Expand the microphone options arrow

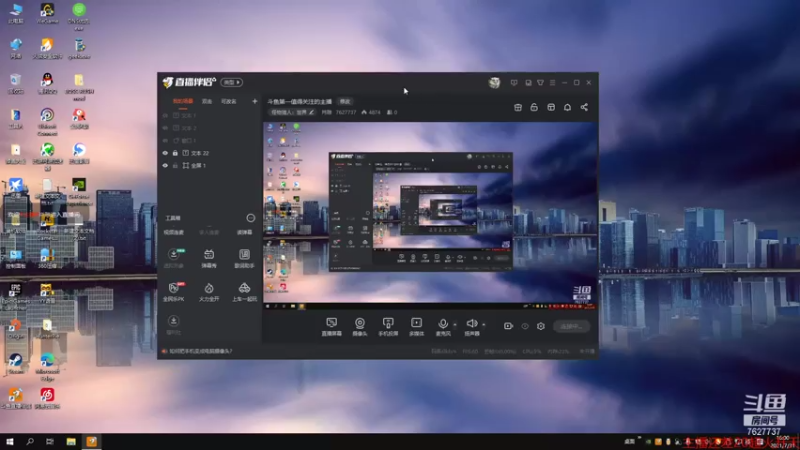[455, 324]
